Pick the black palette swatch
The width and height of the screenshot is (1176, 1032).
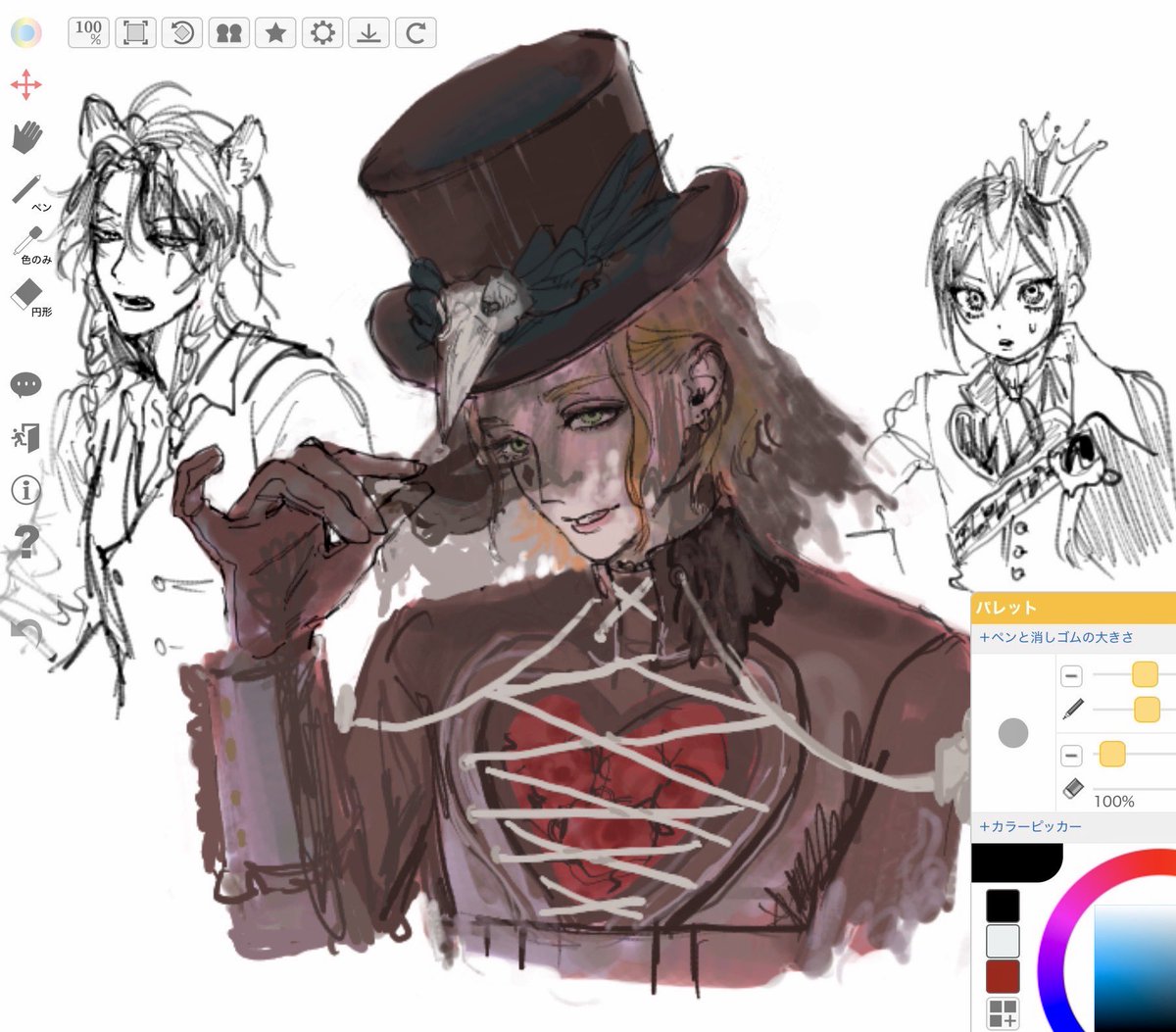click(x=1003, y=906)
